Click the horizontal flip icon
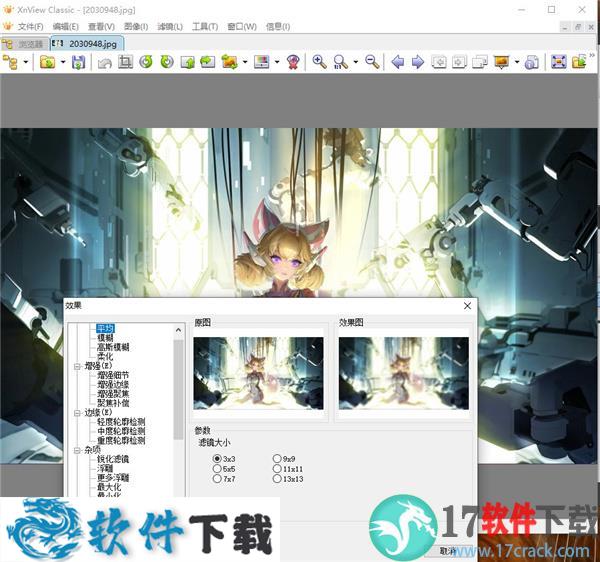The image size is (600, 562). click(208, 62)
